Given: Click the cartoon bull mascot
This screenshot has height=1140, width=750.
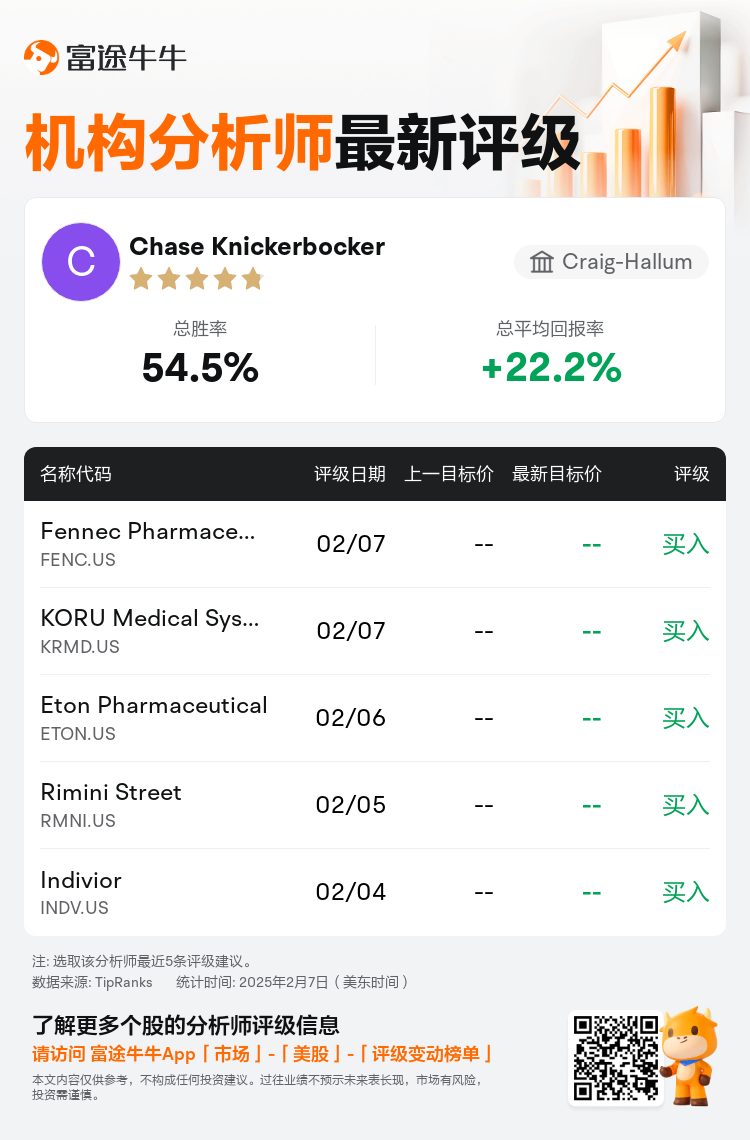Looking at the screenshot, I should pos(689,1056).
